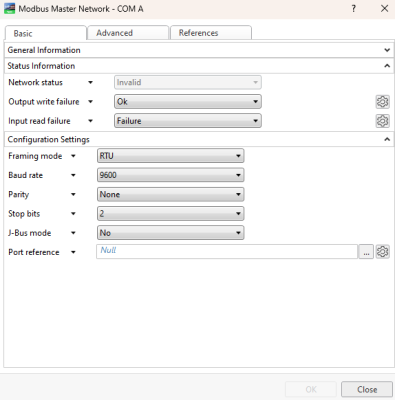Click the Parity label
This screenshot has width=395, height=400.
(x=19, y=195)
